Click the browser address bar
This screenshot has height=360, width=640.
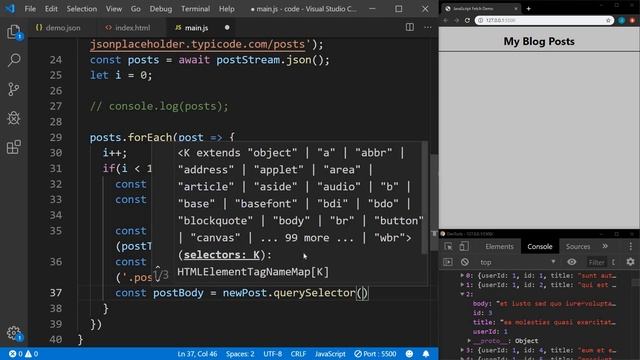tap(544, 20)
